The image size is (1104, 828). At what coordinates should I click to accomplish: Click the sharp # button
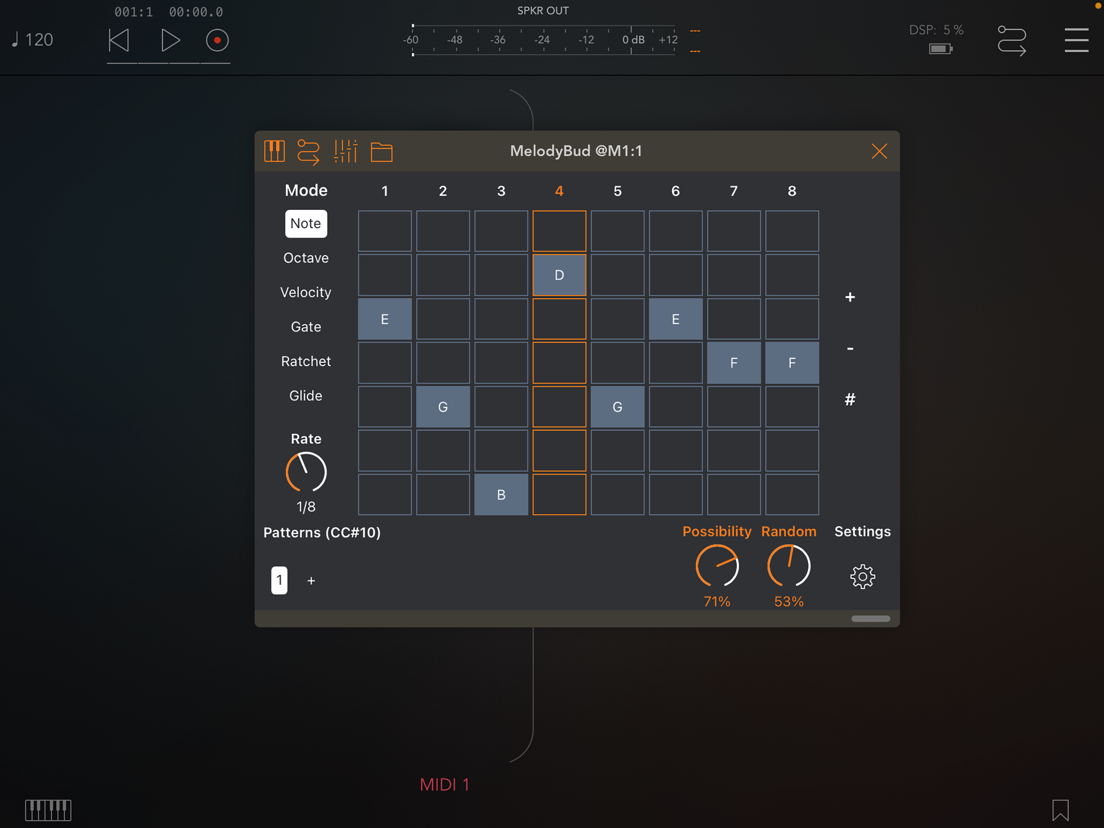coord(850,400)
